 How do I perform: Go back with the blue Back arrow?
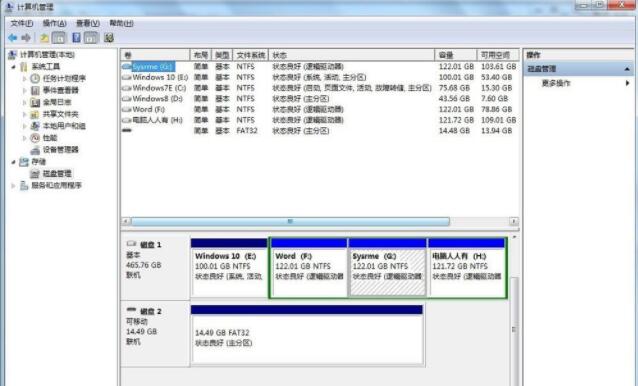click(13, 38)
